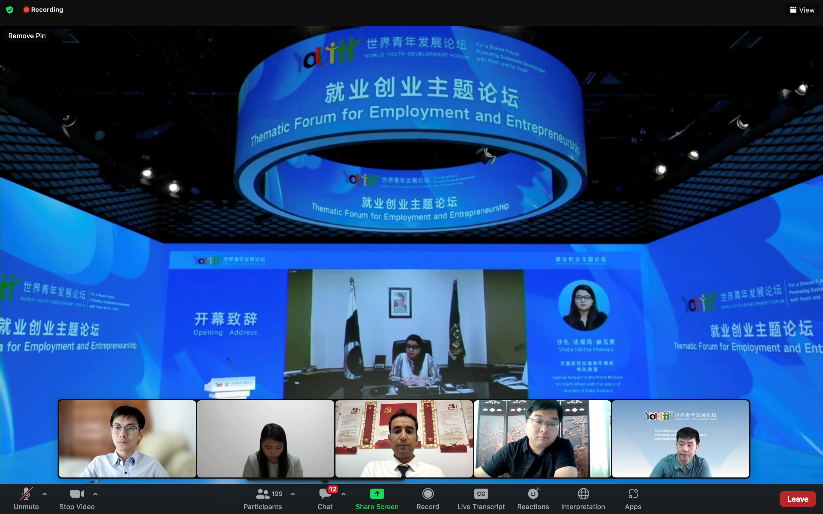Viewport: 823px width, 514px height.
Task: Select thumbnail of man with tie and red flag
Action: point(404,439)
